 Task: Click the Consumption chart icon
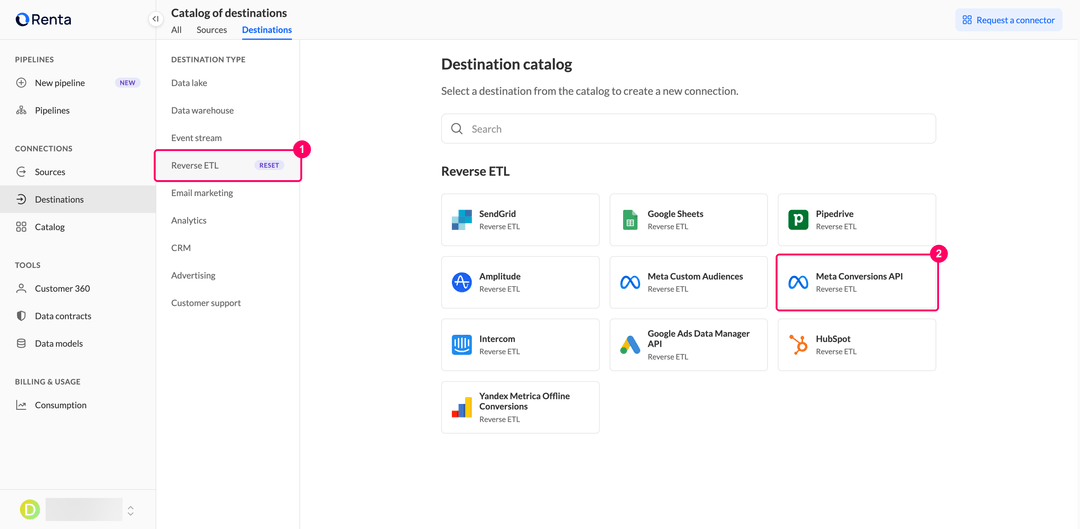[x=21, y=405]
